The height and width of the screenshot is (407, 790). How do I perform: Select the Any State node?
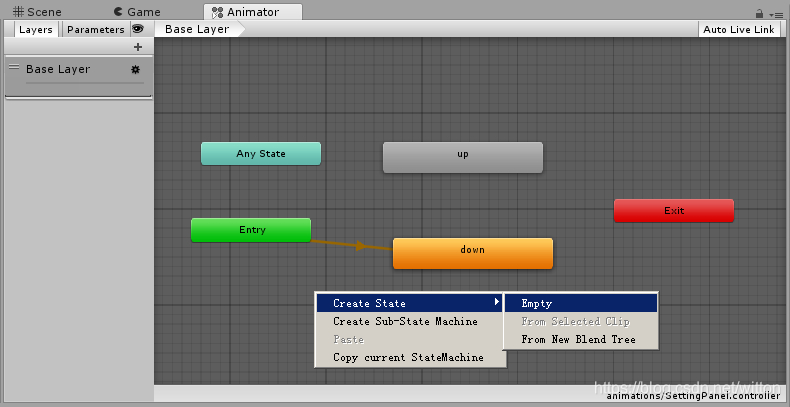pos(261,154)
